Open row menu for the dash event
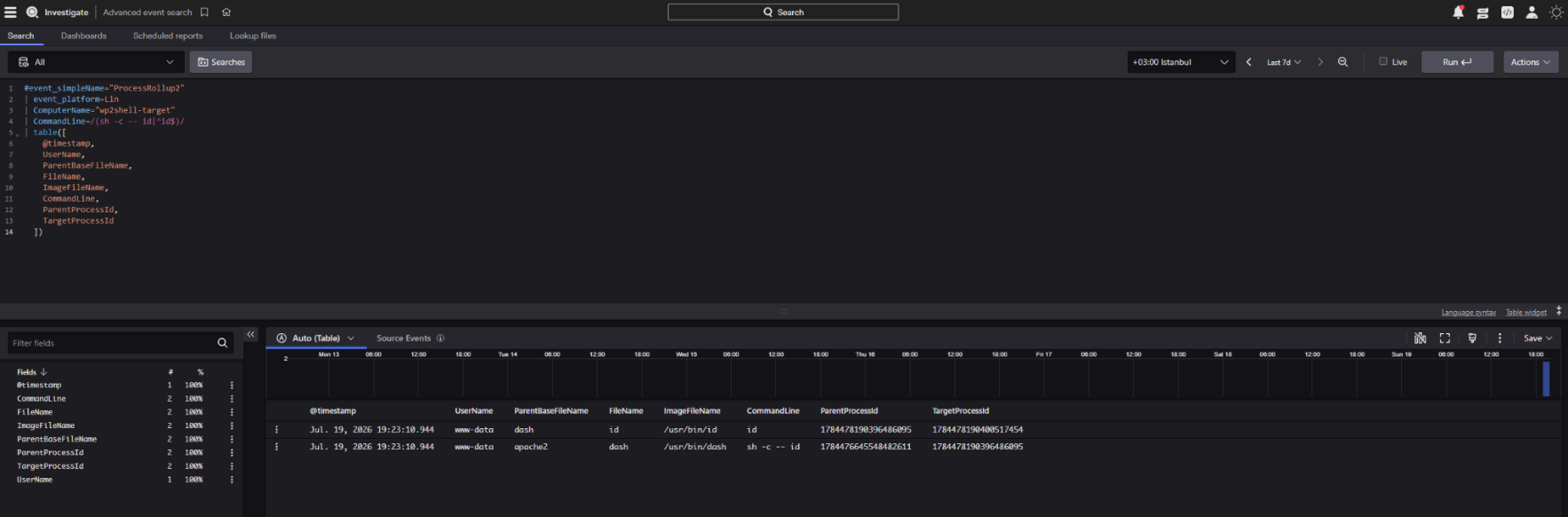The height and width of the screenshot is (517, 1568). [x=276, y=447]
